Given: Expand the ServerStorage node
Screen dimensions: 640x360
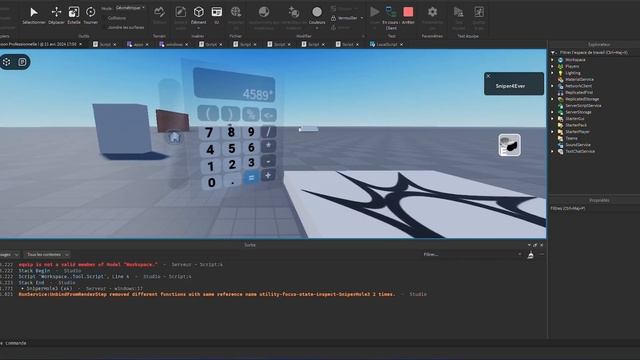Looking at the screenshot, I should point(553,112).
